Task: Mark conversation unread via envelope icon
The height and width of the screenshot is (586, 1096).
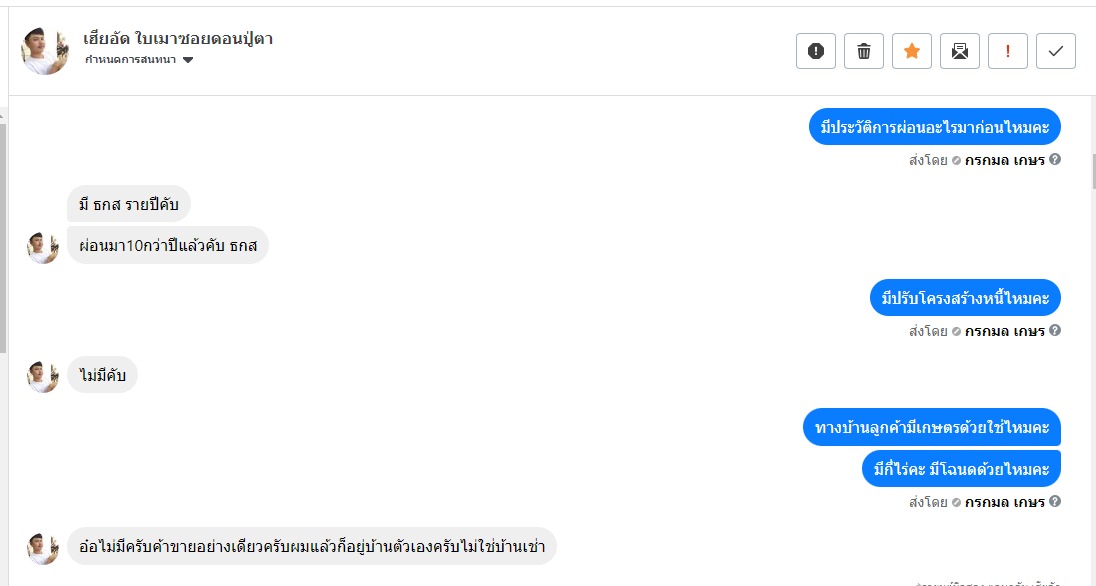Action: coord(960,51)
